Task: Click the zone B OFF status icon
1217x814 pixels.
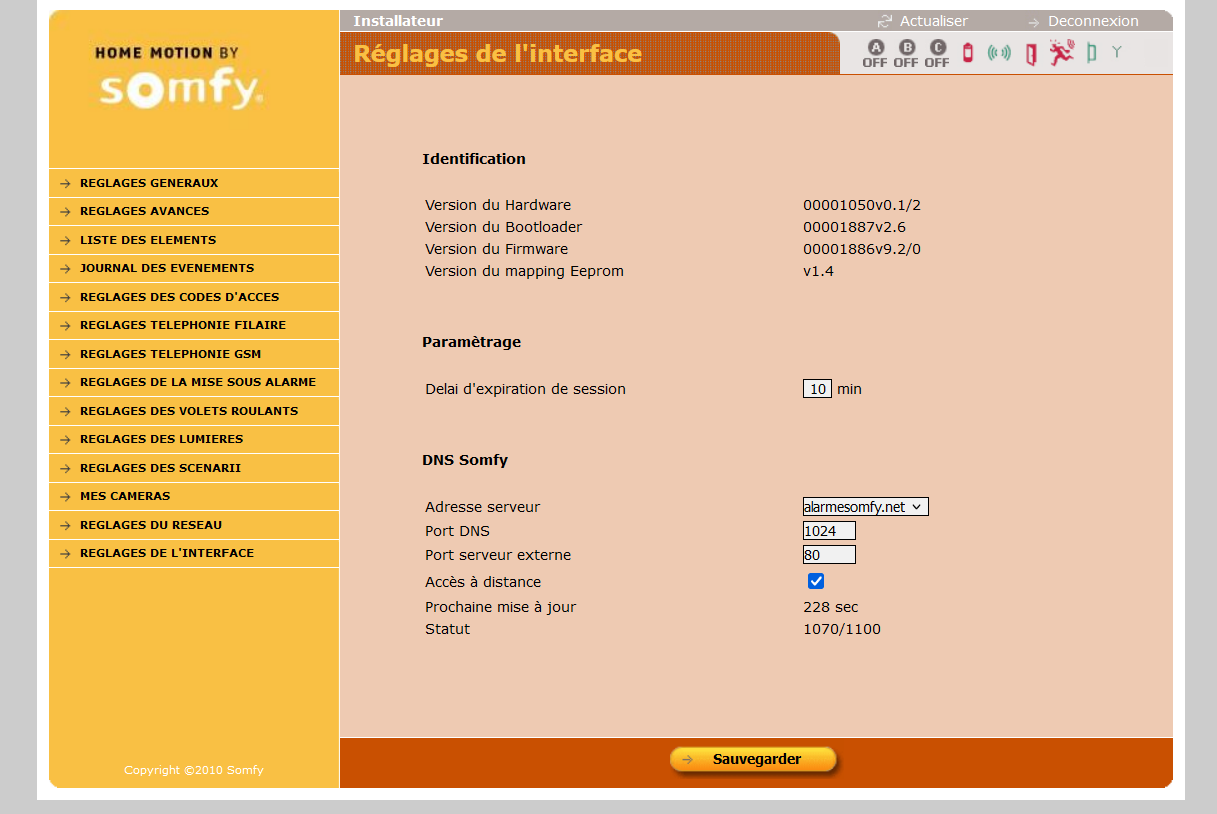Action: point(906,54)
